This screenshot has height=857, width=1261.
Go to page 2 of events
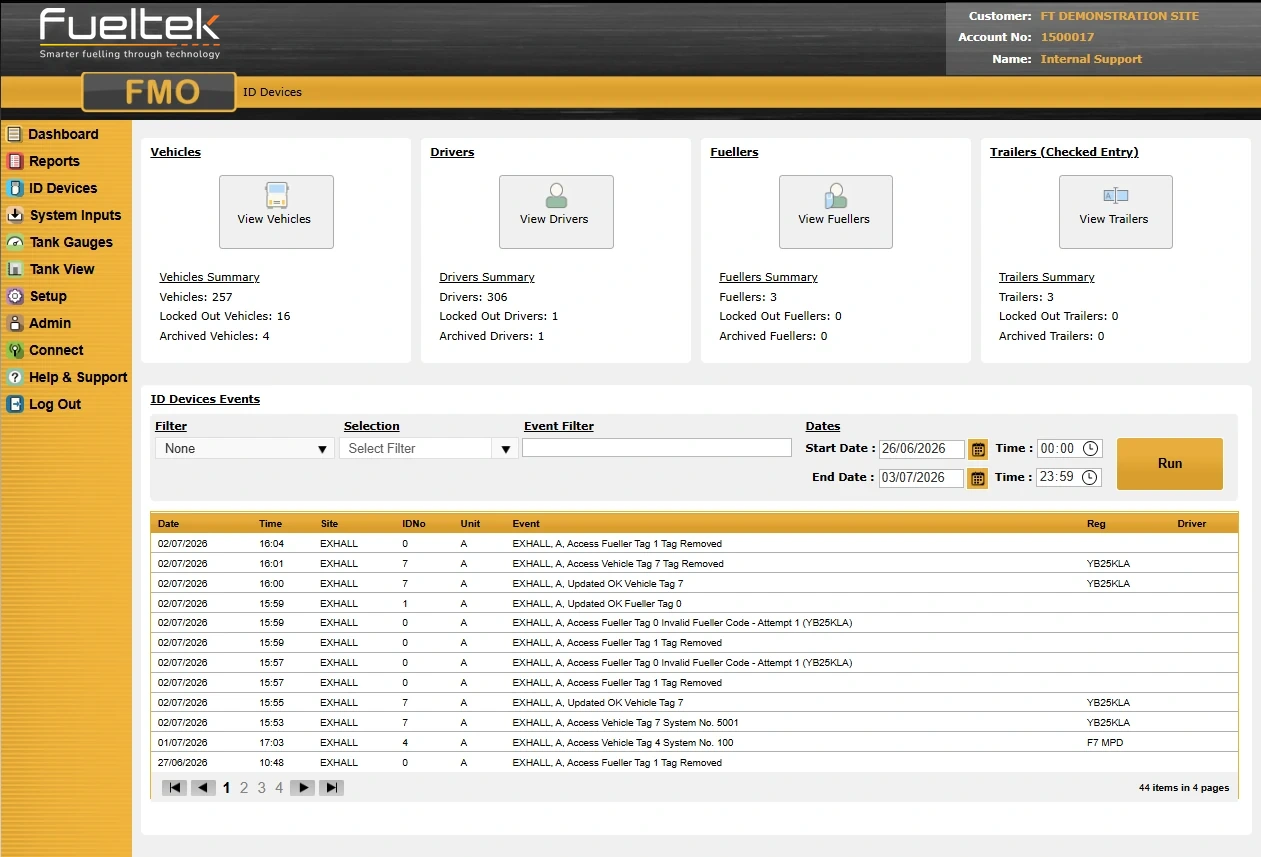click(x=244, y=788)
